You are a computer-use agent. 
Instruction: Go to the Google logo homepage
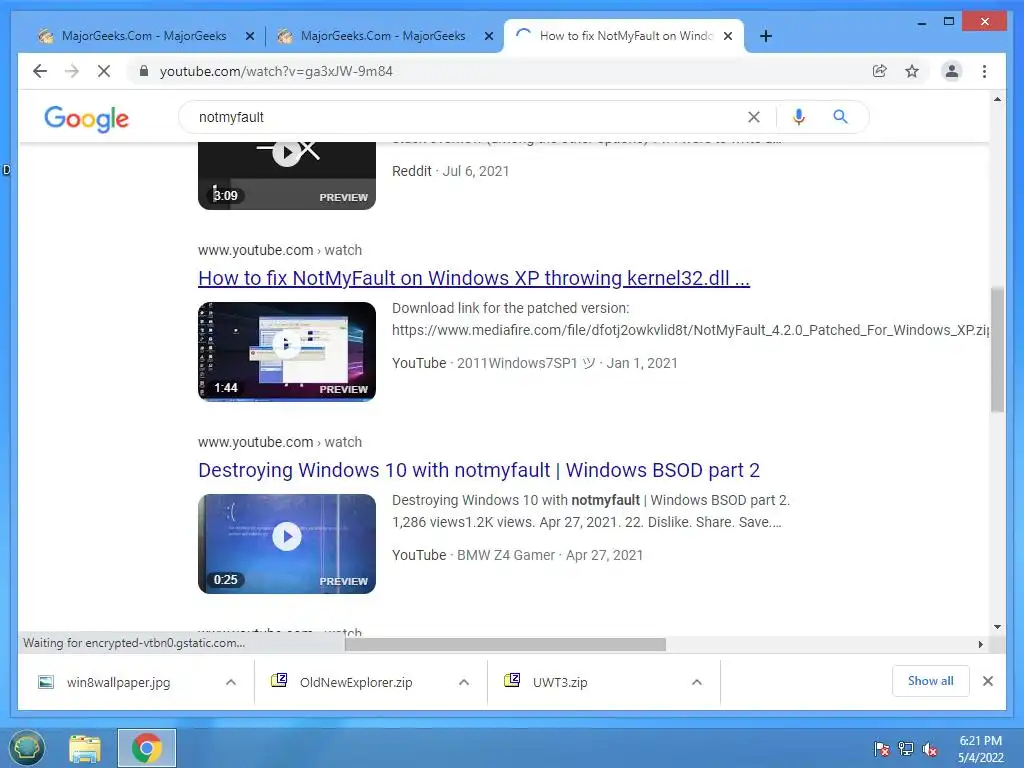click(x=86, y=118)
